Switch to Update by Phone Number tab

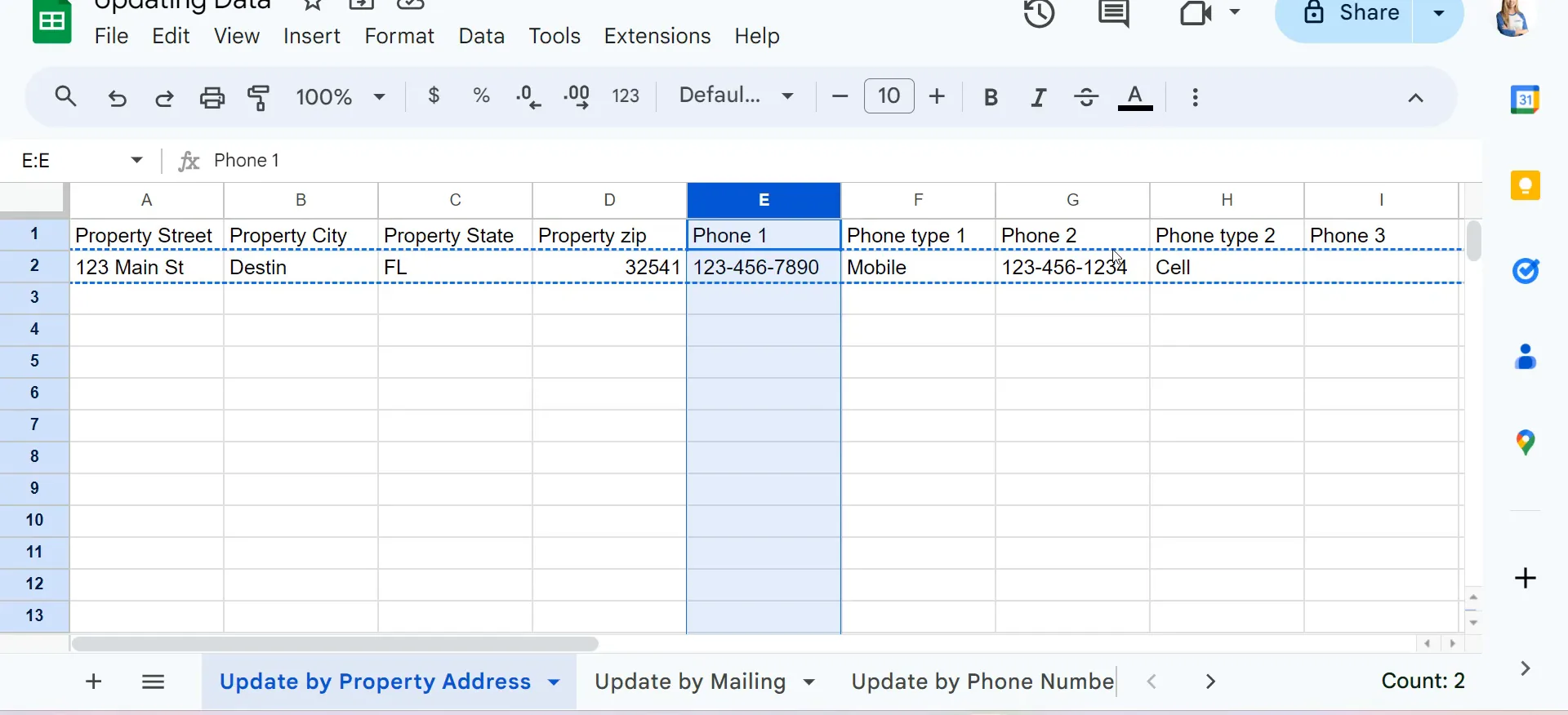982,682
